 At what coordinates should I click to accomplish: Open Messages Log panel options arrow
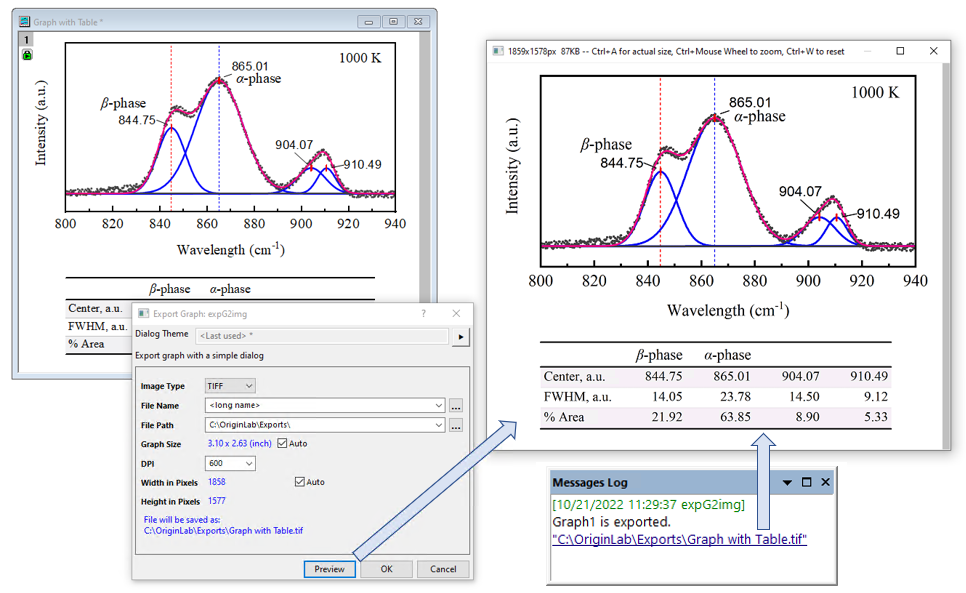click(x=787, y=482)
